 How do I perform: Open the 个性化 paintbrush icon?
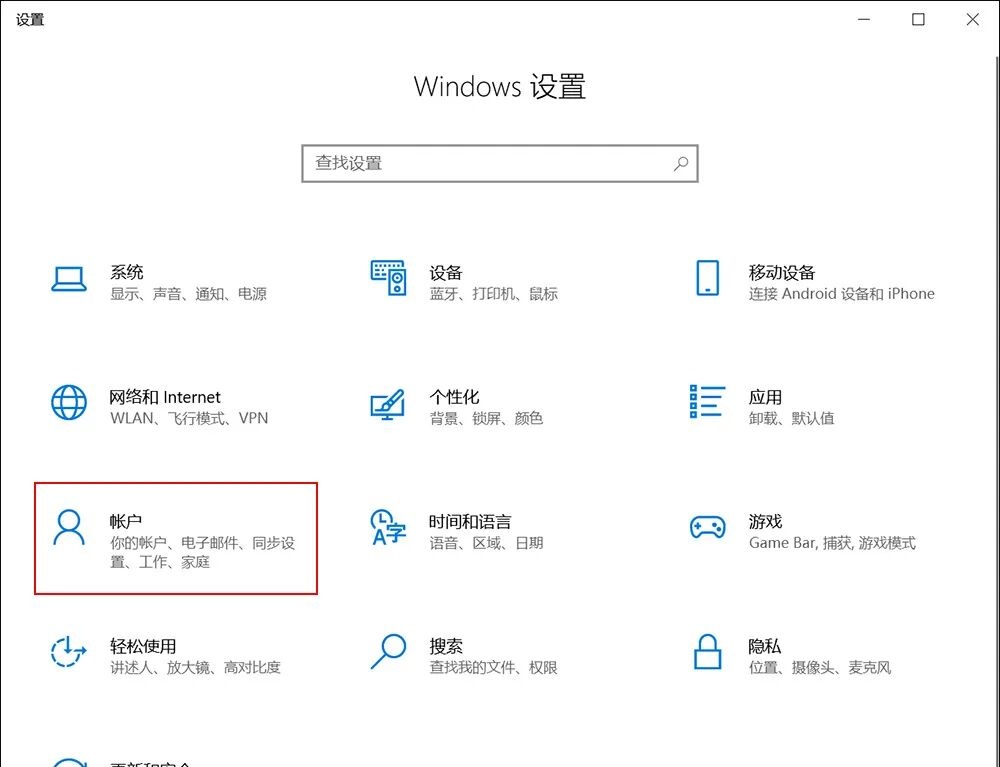(x=388, y=404)
